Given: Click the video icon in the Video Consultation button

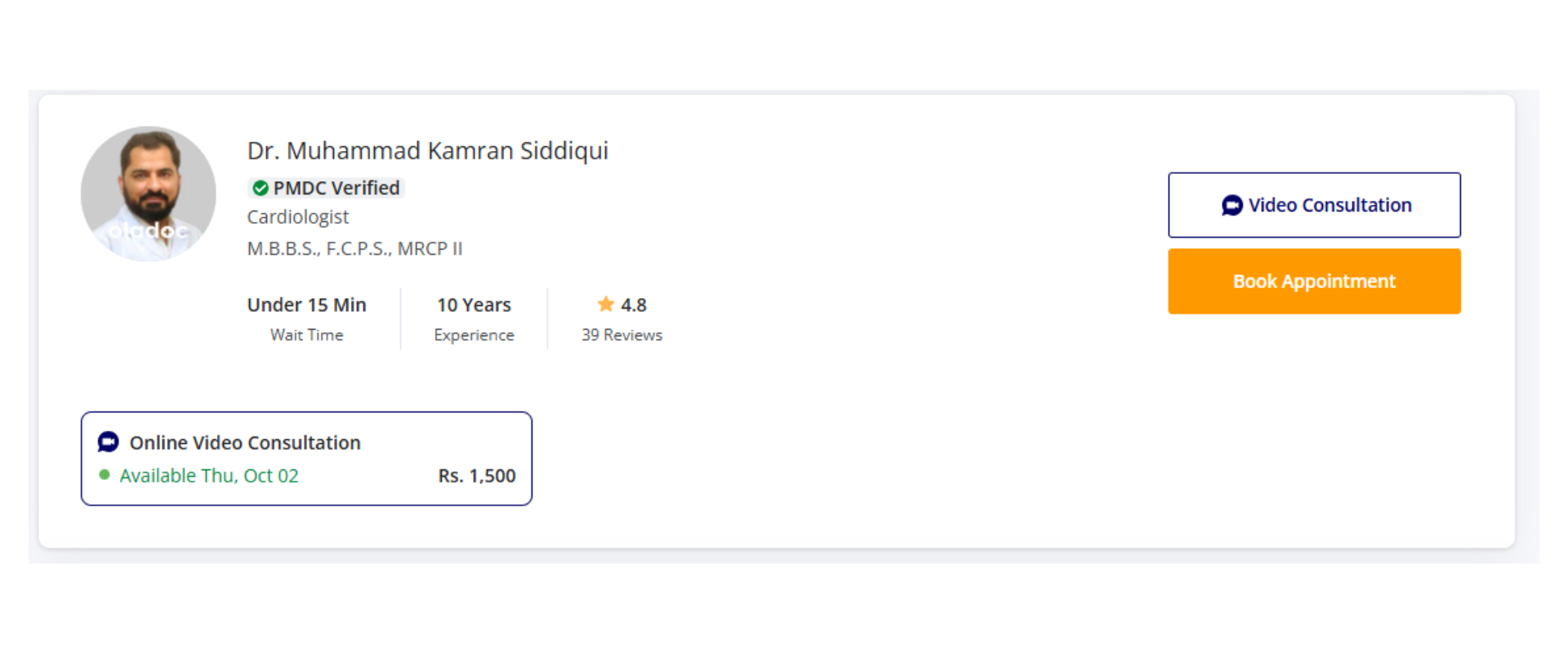Looking at the screenshot, I should 1232,206.
